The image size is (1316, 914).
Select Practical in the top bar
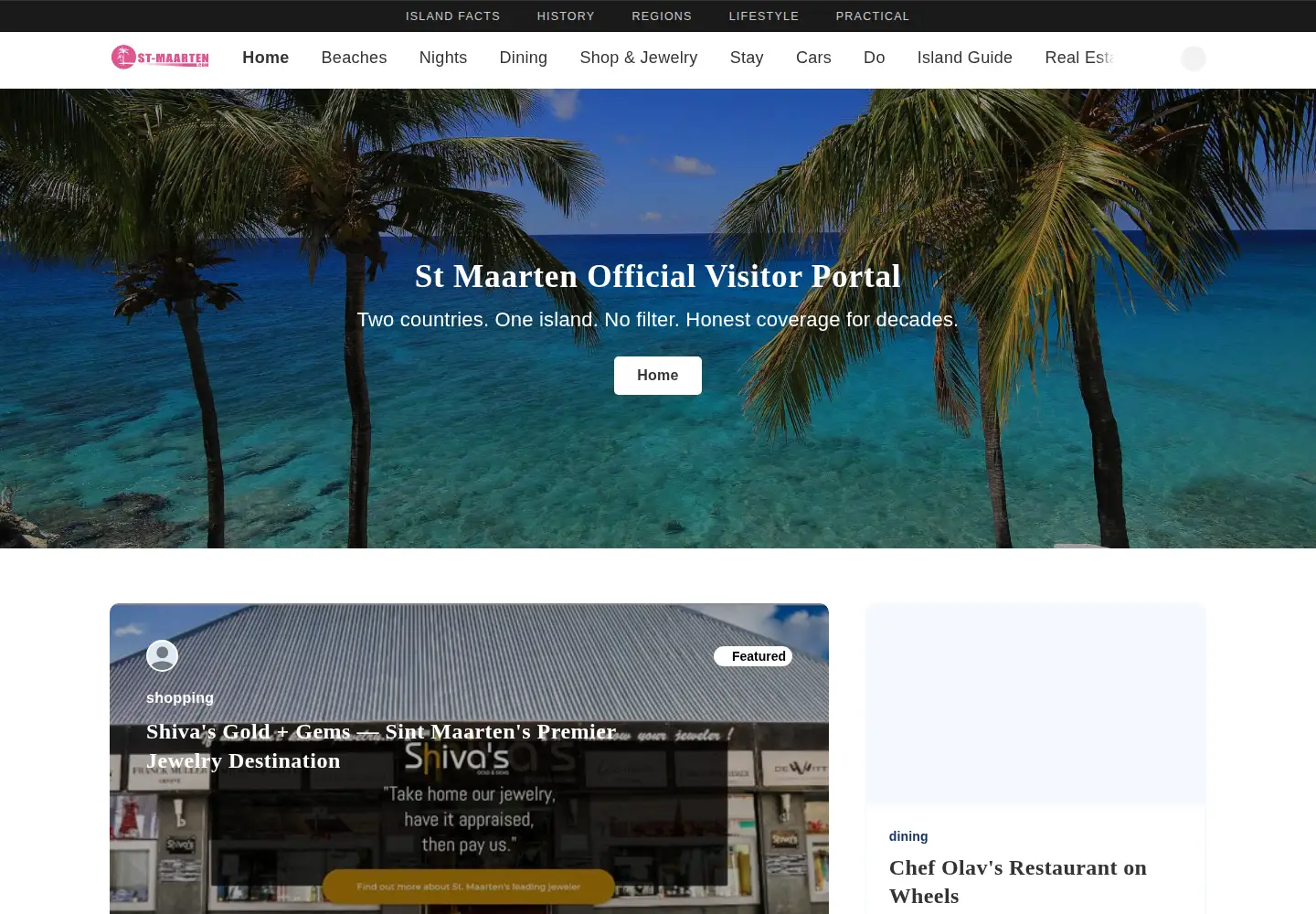pyautogui.click(x=873, y=16)
